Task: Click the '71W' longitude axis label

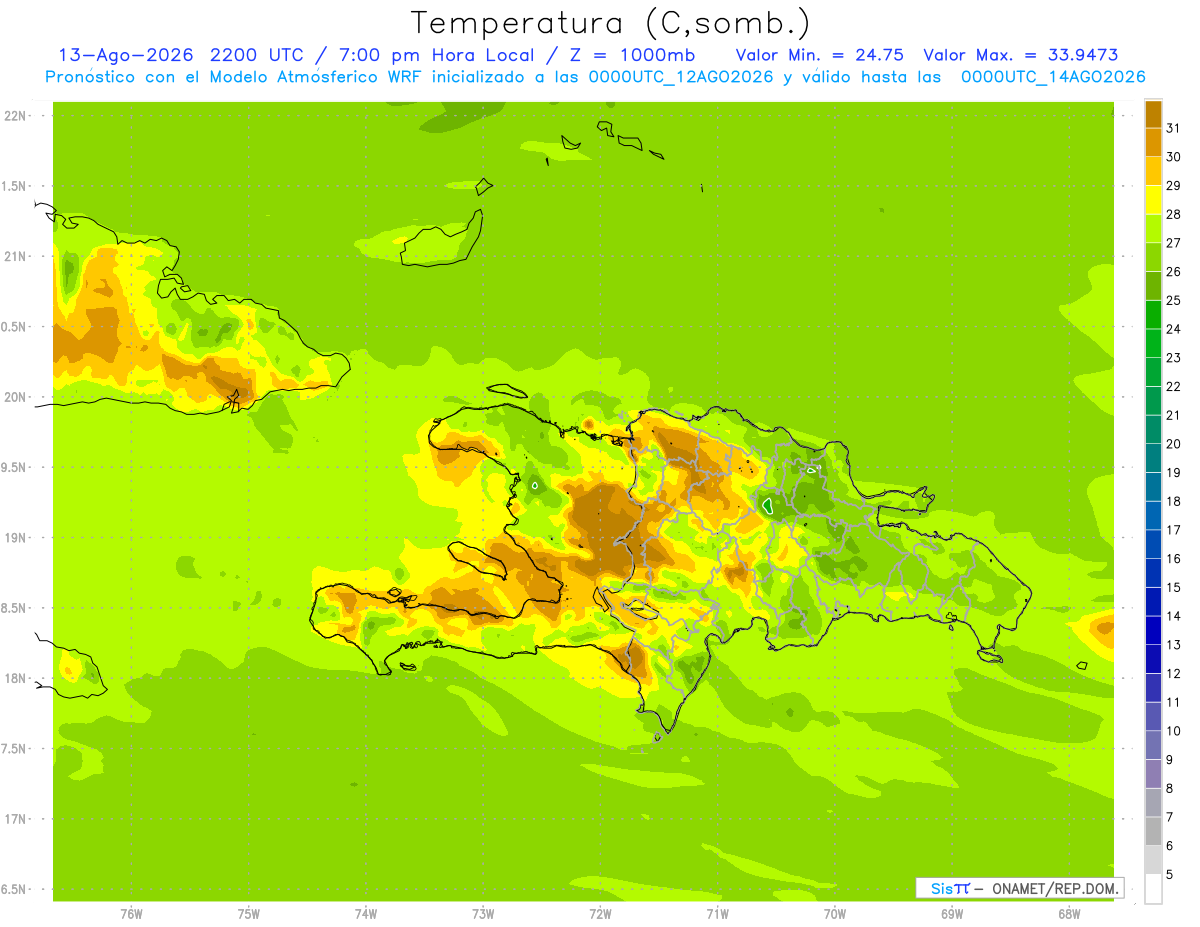Action: 717,914
